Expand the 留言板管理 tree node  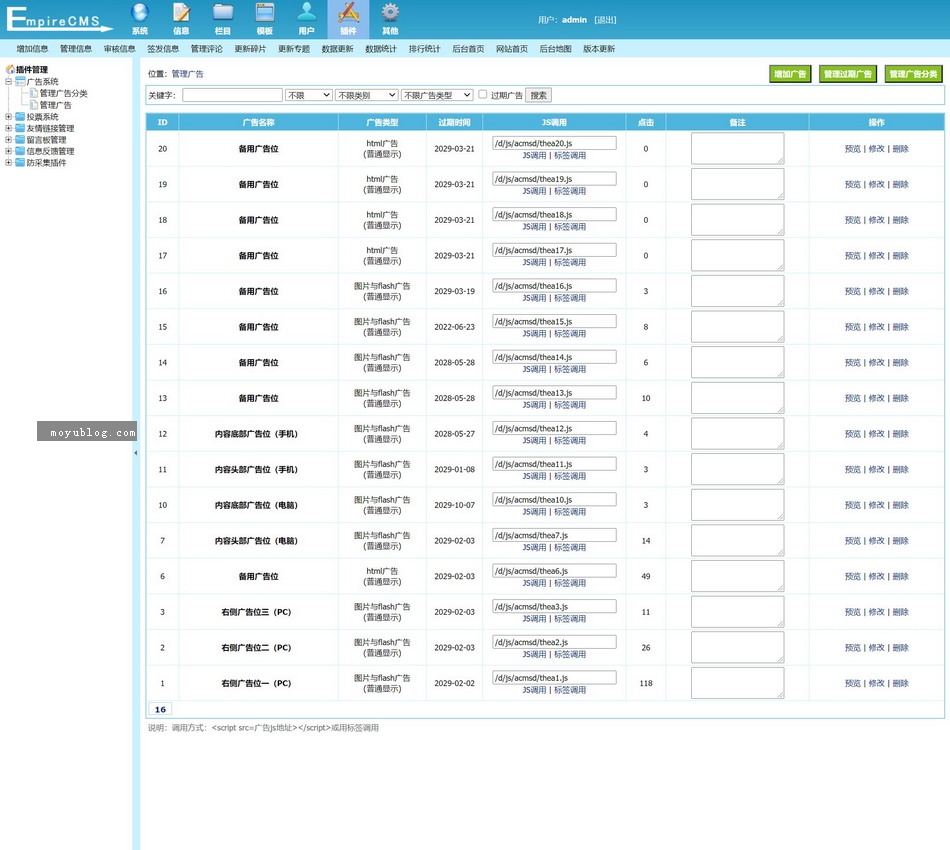8,139
